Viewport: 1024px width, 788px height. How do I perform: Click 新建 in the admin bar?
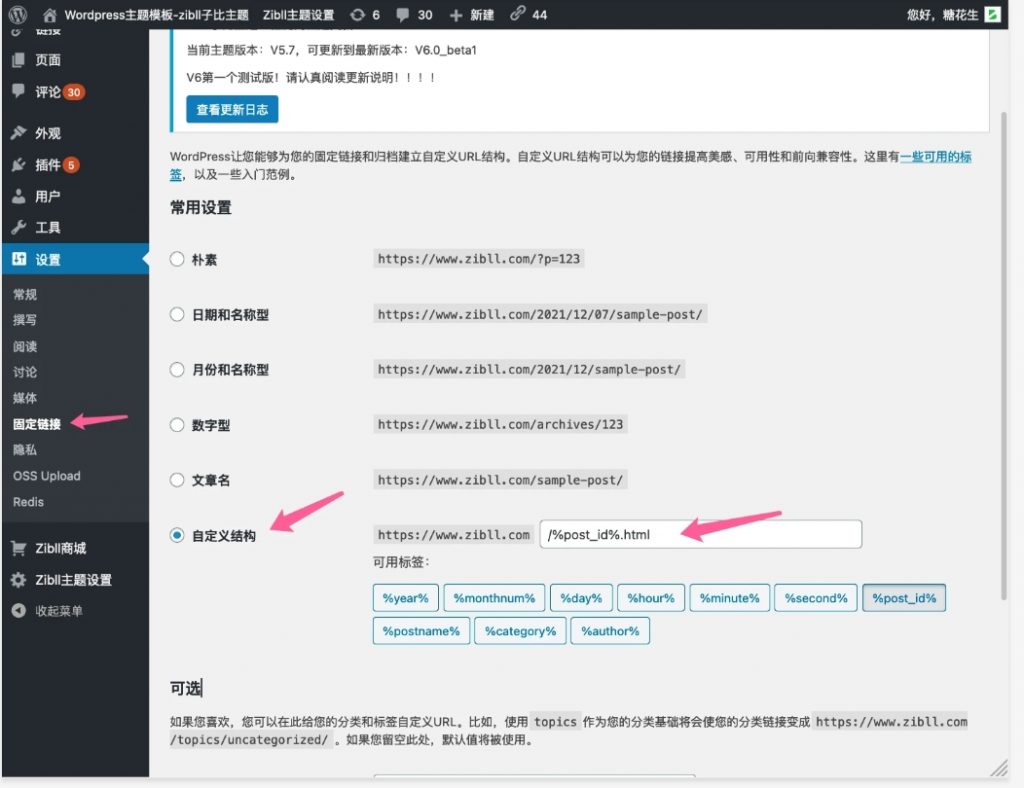482,15
